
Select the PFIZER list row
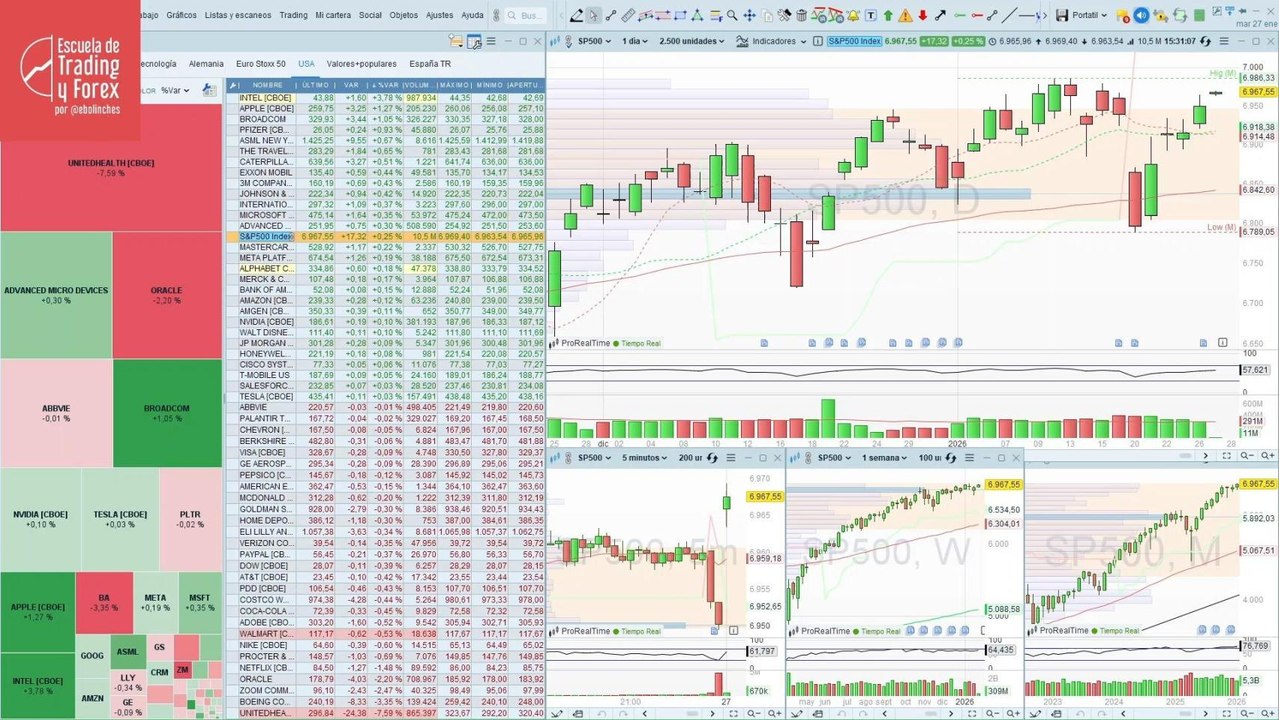coord(385,130)
